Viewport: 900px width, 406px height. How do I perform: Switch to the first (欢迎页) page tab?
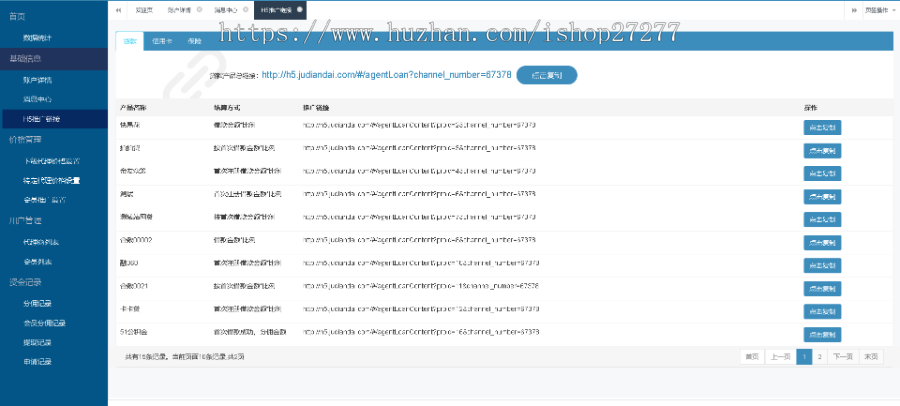click(144, 10)
